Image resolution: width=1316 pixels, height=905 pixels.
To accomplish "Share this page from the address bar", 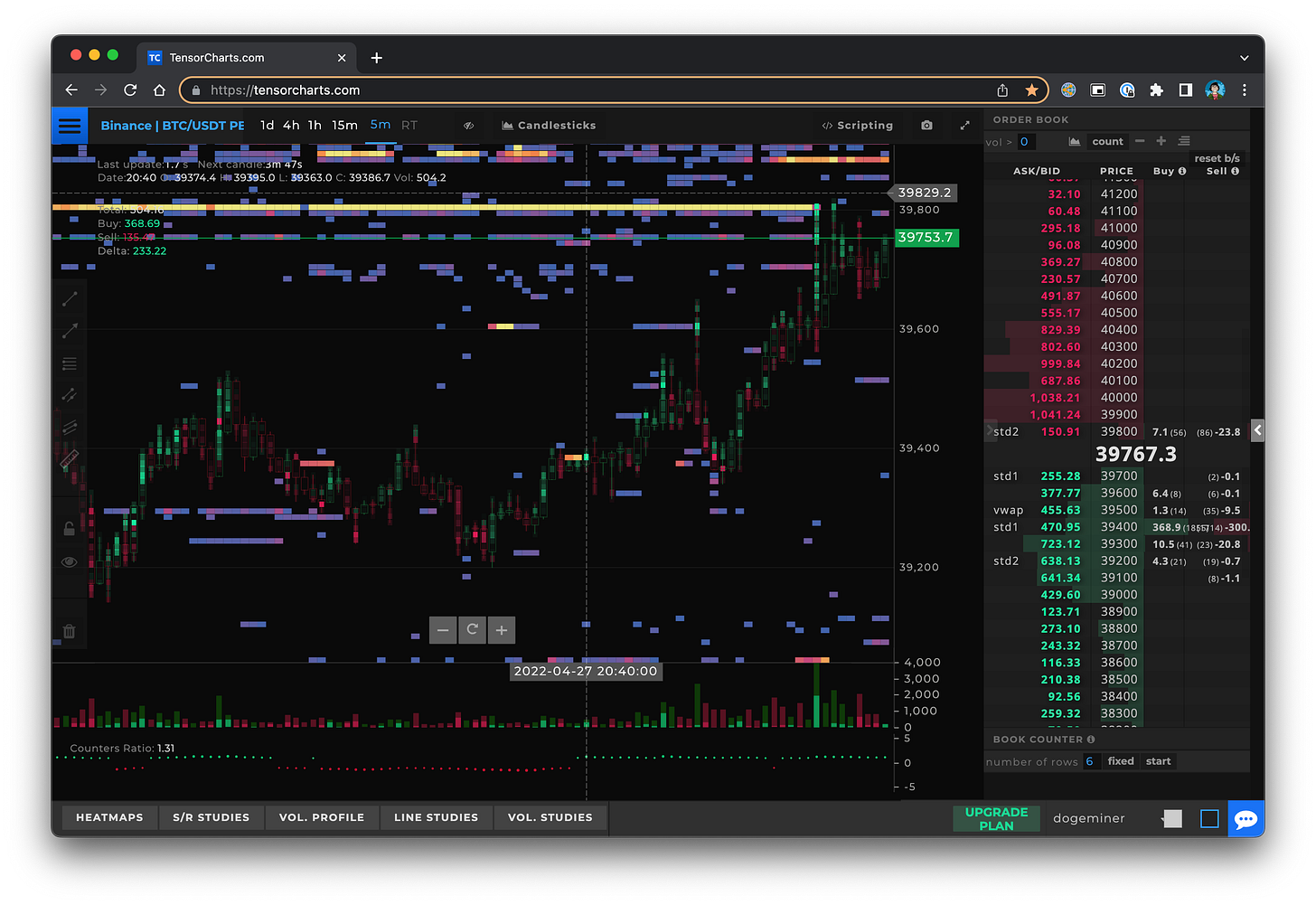I will (x=1002, y=90).
